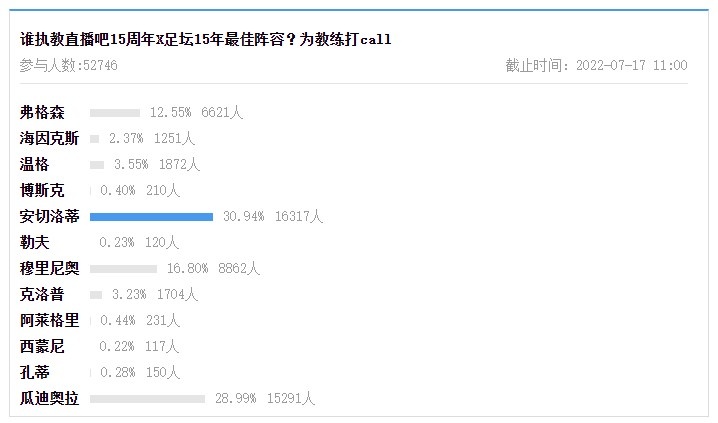Choose the 博斯克 poll option
Screen dimensions: 718x423
click(42, 190)
